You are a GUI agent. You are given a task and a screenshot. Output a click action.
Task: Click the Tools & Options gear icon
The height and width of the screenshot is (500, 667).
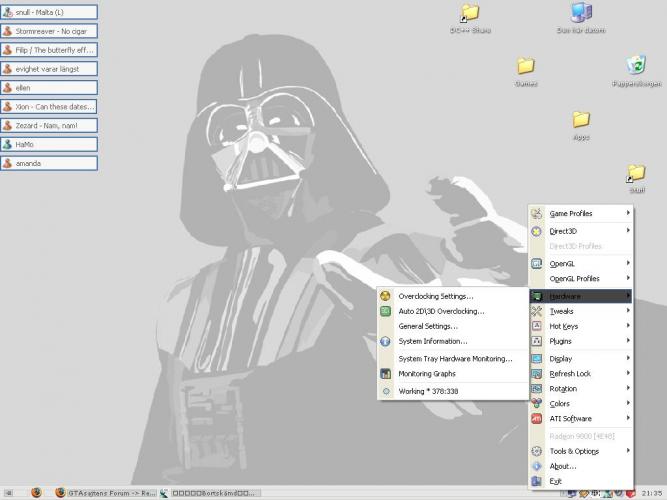[537, 451]
